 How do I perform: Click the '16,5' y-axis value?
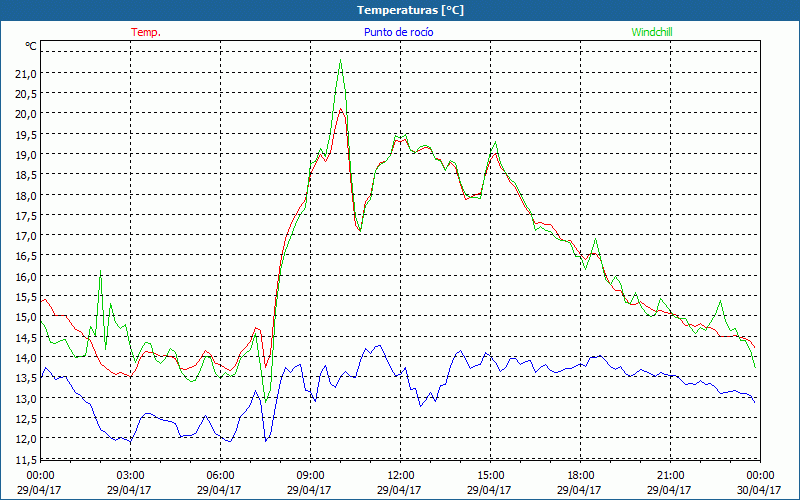click(x=26, y=256)
